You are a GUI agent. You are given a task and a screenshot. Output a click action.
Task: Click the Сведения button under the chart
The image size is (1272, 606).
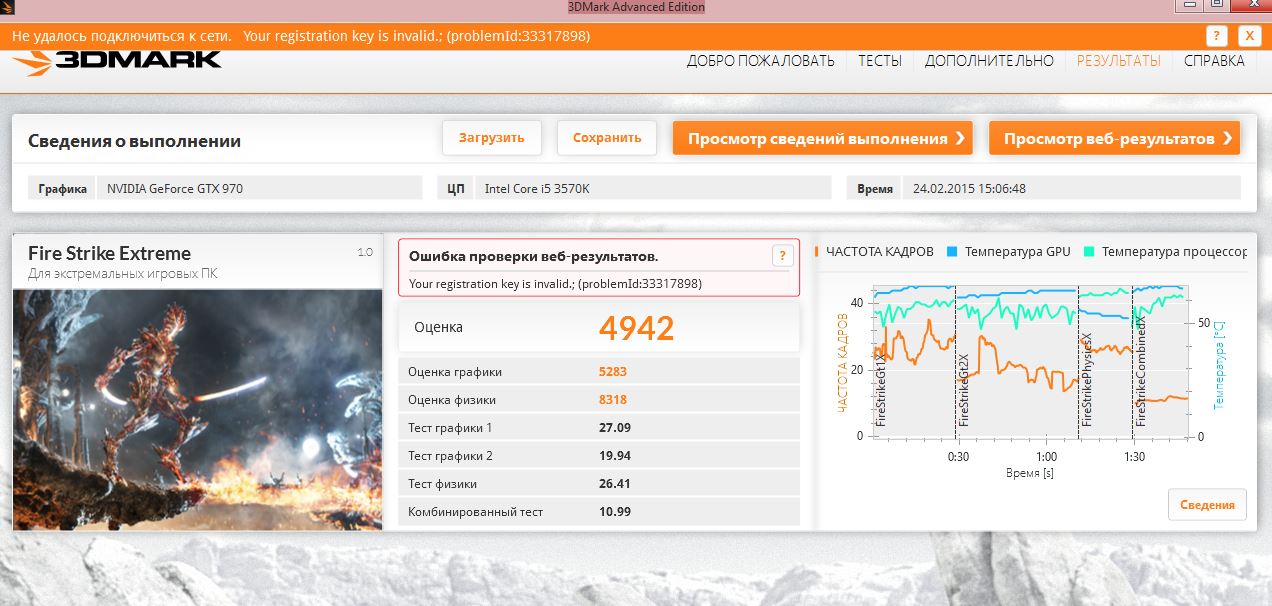point(1207,505)
